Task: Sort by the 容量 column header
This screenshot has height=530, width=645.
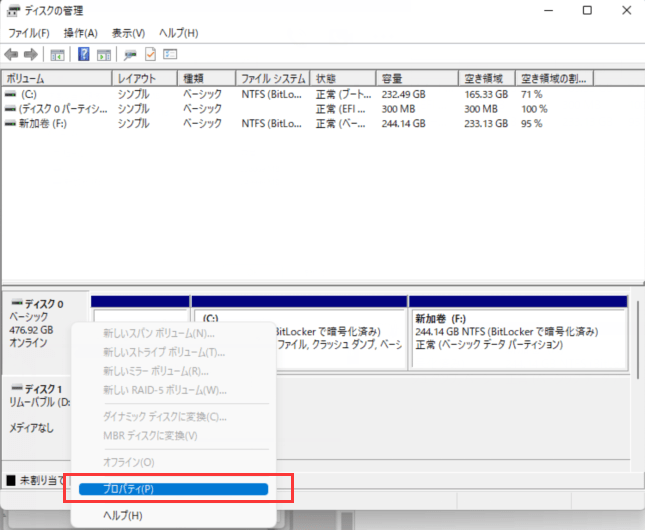Action: (x=417, y=78)
